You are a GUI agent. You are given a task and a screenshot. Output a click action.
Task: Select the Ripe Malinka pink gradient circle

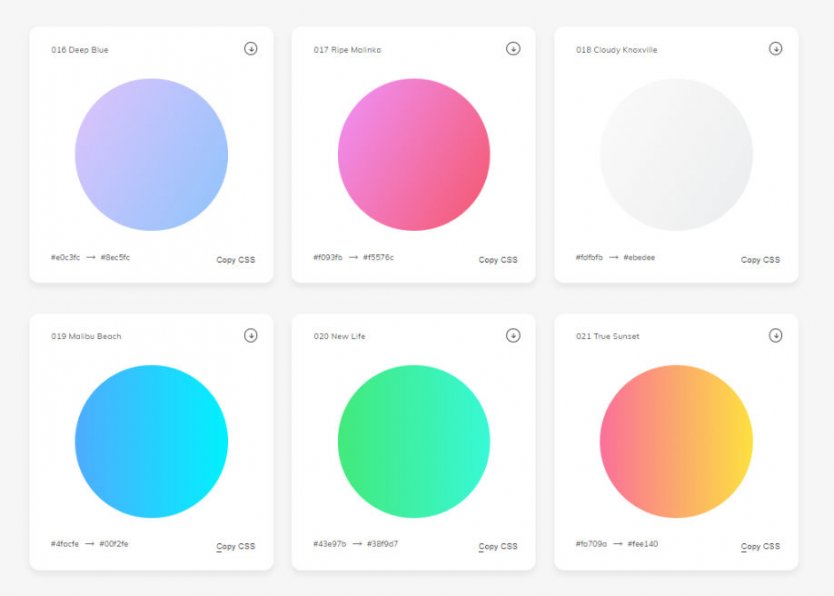click(415, 155)
